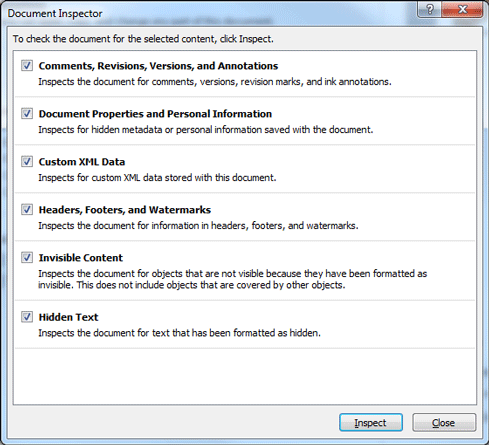Select the Custom XML Data heading text
489x445 pixels.
point(82,162)
